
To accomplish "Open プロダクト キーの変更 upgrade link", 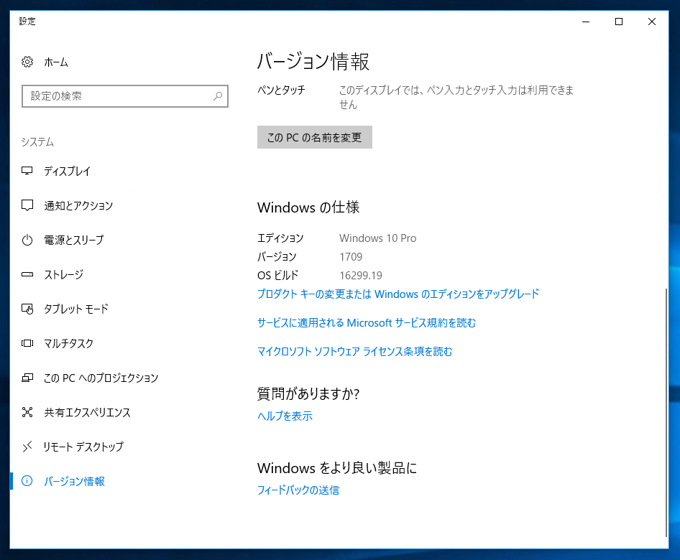I will pos(398,294).
